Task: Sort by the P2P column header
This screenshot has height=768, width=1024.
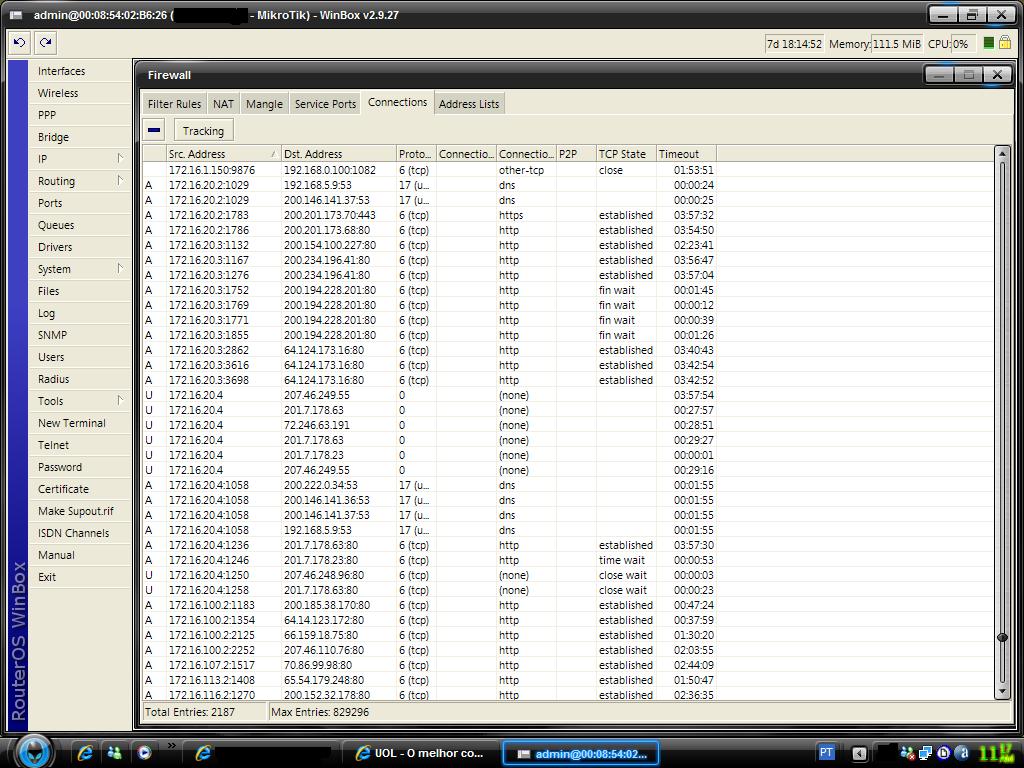Action: [x=576, y=154]
